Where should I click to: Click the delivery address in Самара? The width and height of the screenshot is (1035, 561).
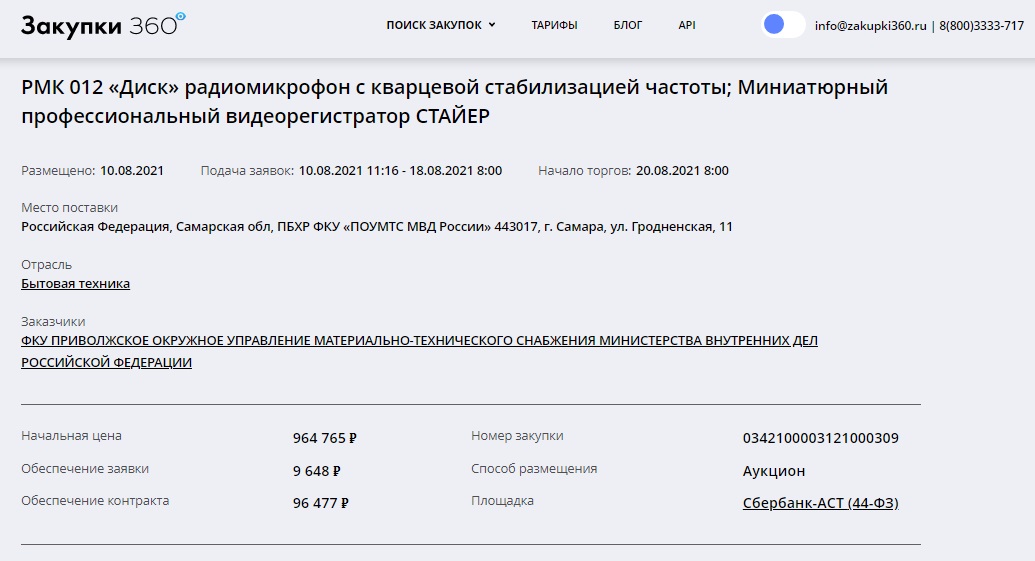pos(377,227)
